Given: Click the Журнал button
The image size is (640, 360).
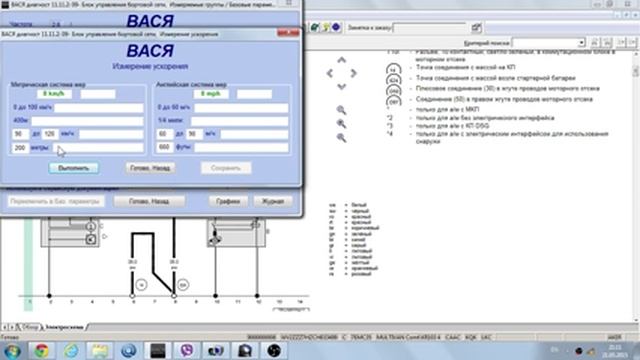Looking at the screenshot, I should pyautogui.click(x=273, y=201).
